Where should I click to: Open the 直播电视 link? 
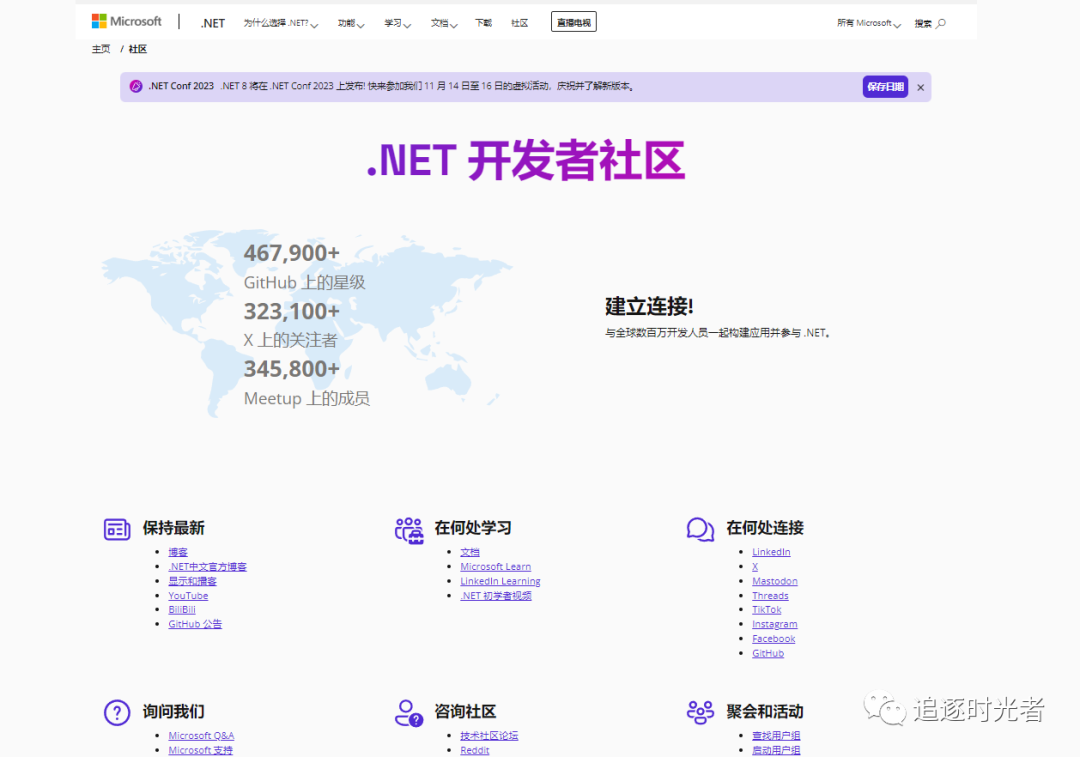point(573,21)
